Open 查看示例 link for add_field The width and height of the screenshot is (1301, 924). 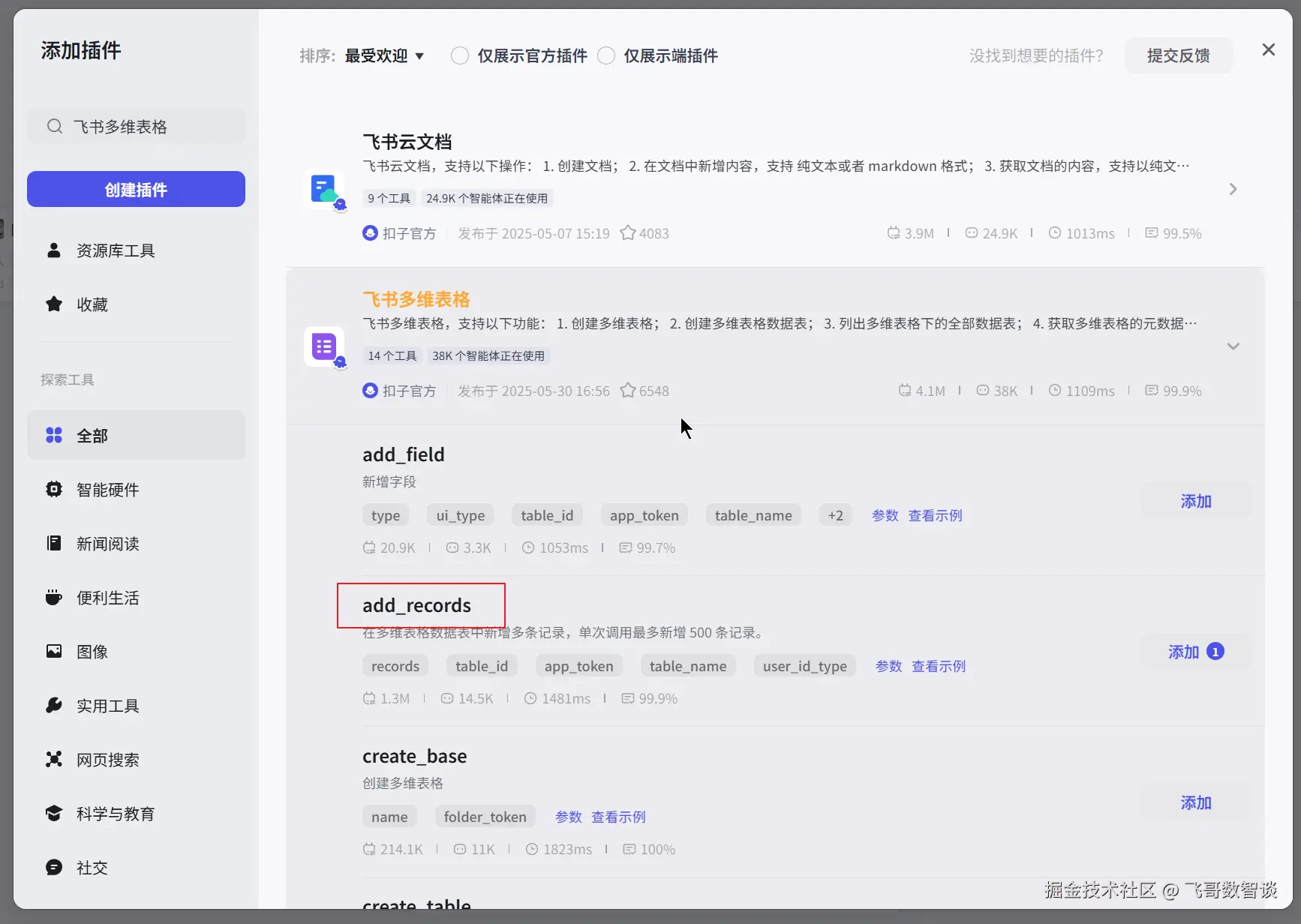pyautogui.click(x=935, y=515)
